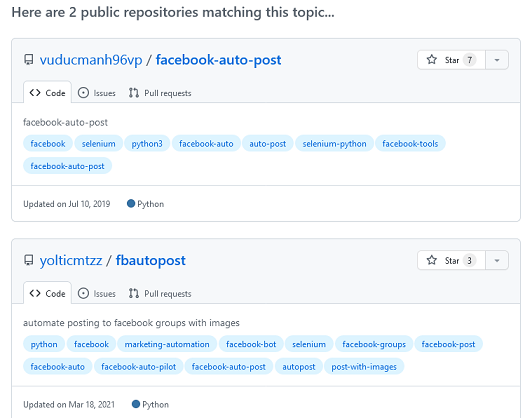Star the fbautopost repository
Image resolution: width=532 pixels, height=418 pixels.
point(451,261)
